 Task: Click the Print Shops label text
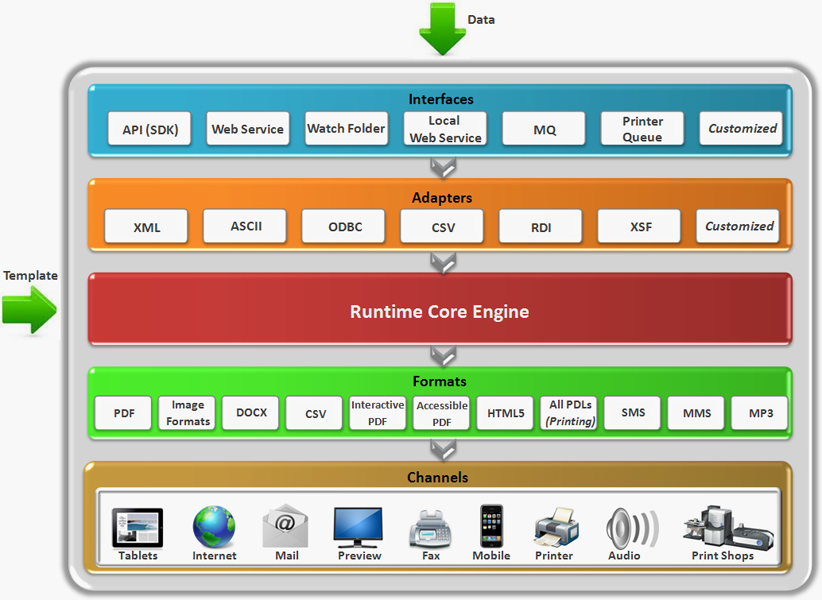coord(722,555)
